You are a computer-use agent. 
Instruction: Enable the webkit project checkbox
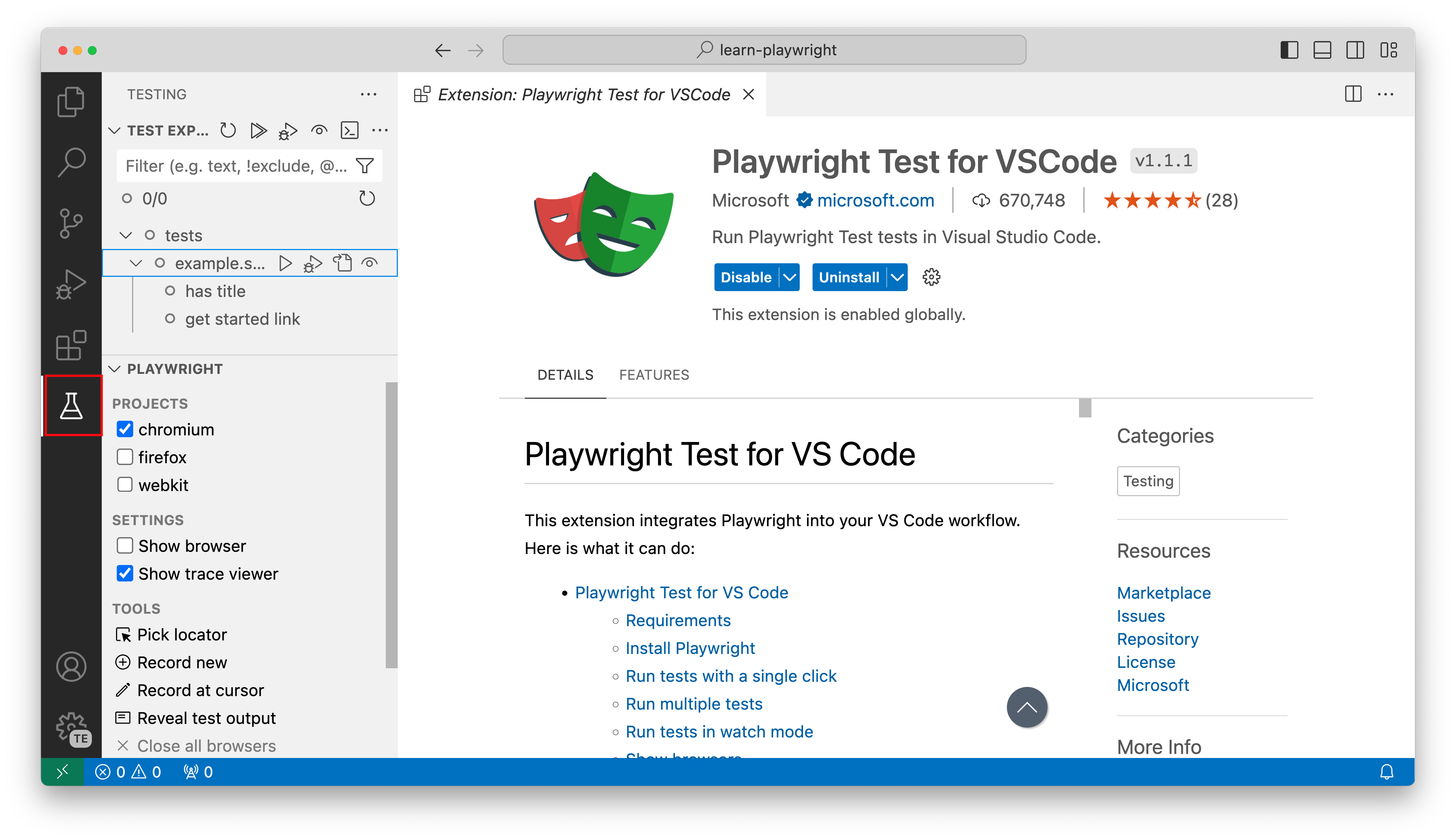pos(125,484)
